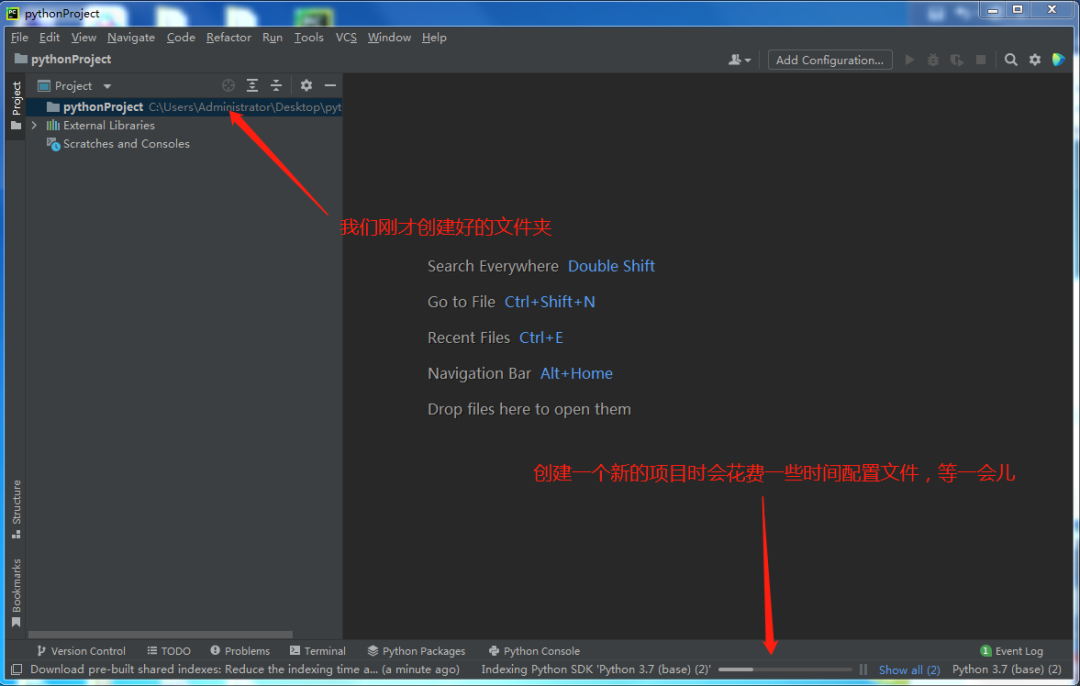Open the Event Log

pos(1011,651)
